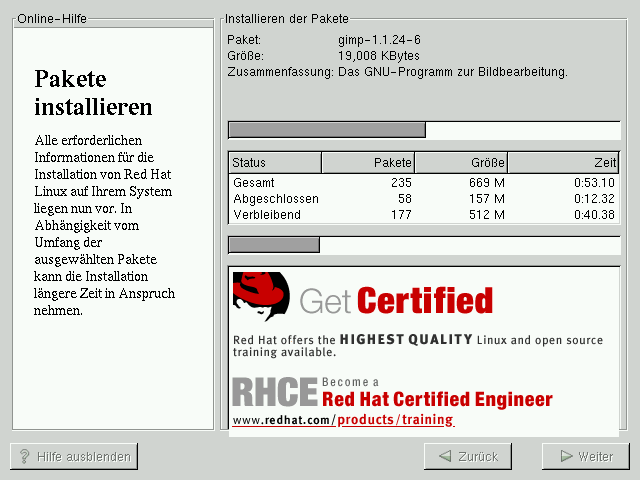Click the Red Hat Certified Engineer text

coord(437,400)
